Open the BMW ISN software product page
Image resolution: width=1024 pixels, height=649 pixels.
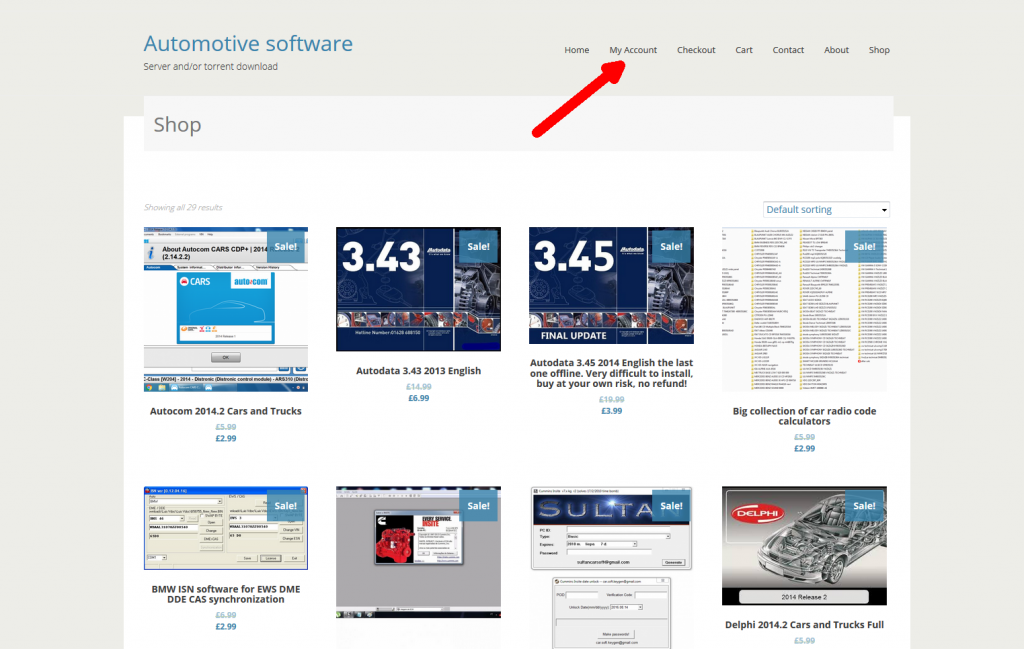point(226,593)
